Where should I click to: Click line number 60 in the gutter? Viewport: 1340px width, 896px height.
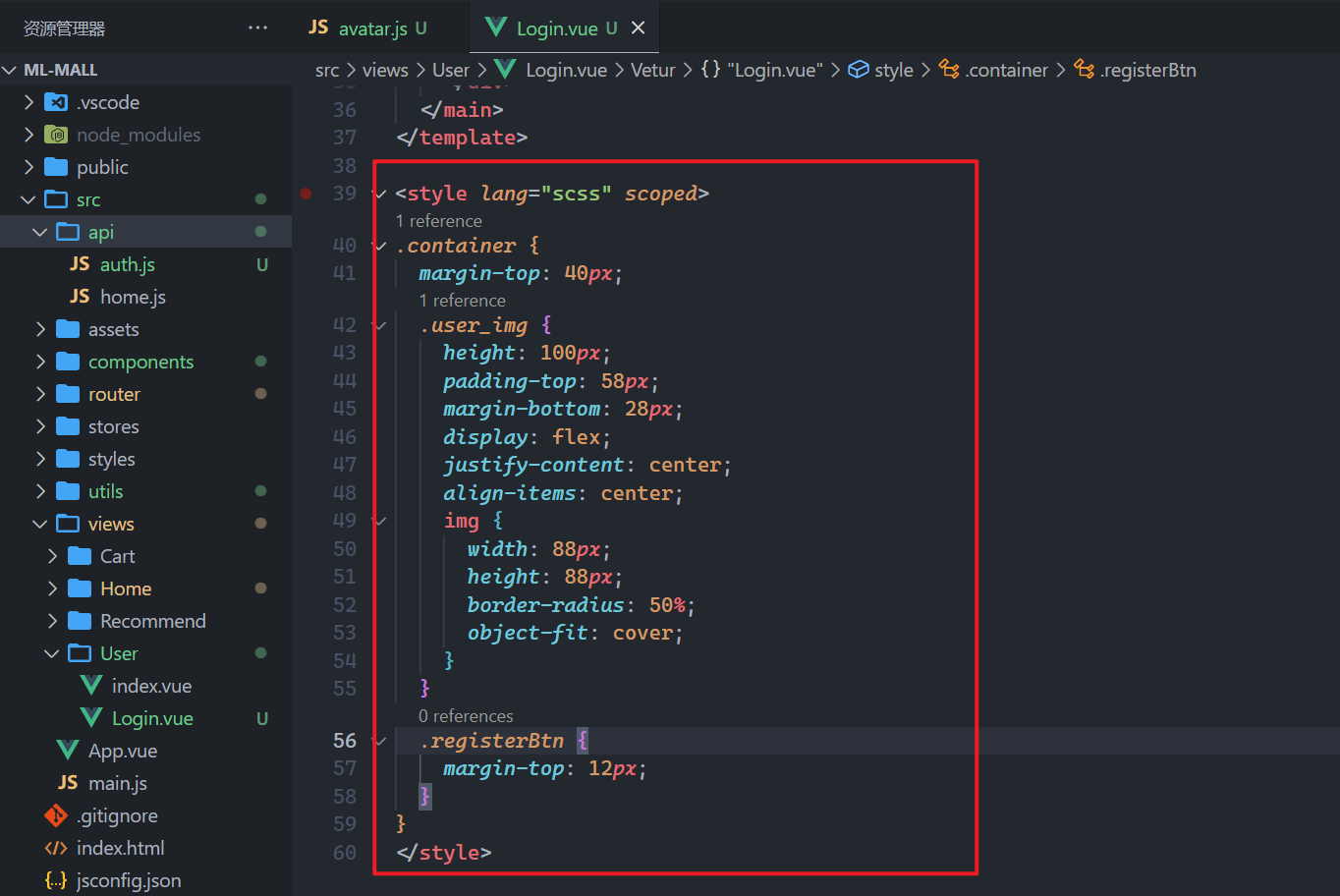click(345, 853)
